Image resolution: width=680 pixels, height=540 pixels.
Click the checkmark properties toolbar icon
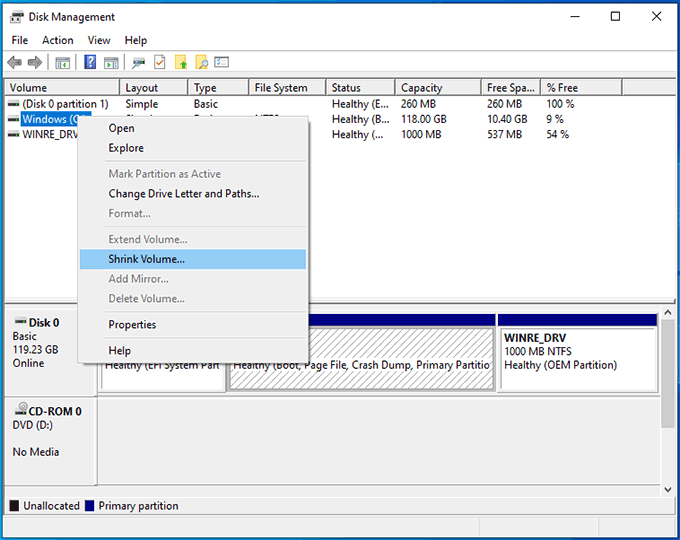tap(159, 63)
